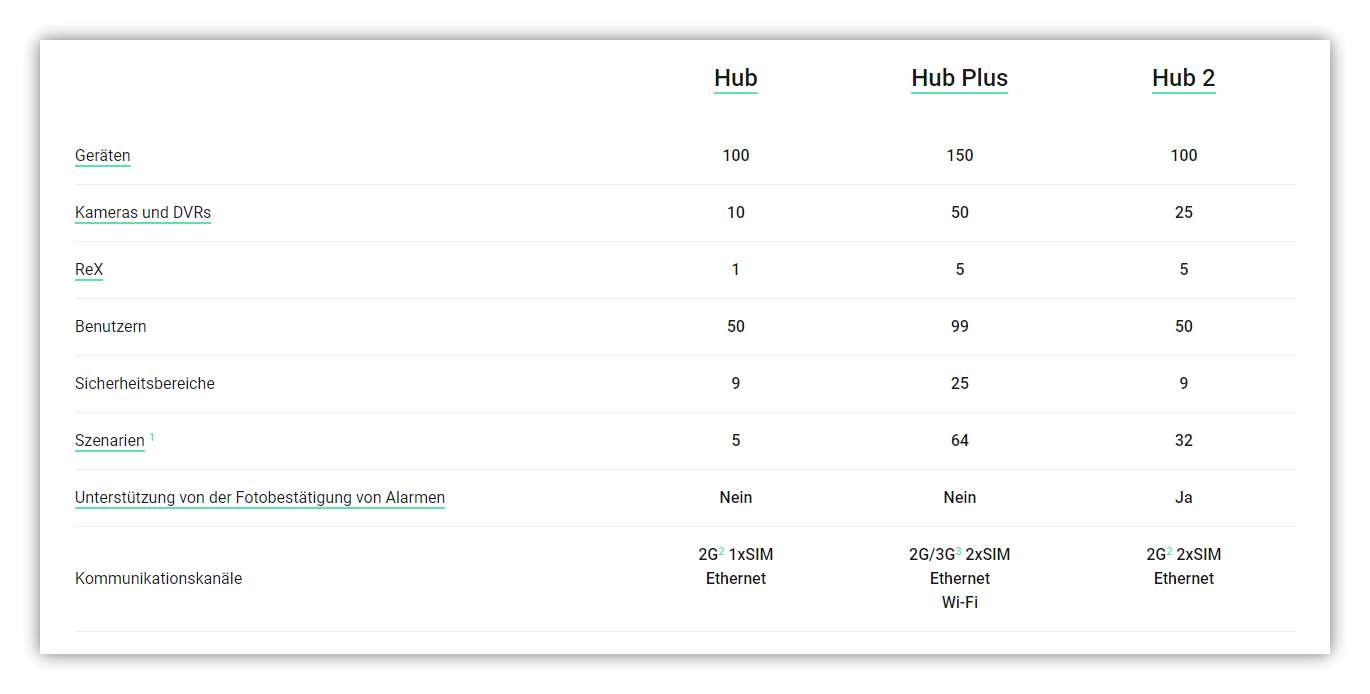The image size is (1370, 694).
Task: Click footnote 2 beside Hub 2's 2G
Action: [1169, 551]
